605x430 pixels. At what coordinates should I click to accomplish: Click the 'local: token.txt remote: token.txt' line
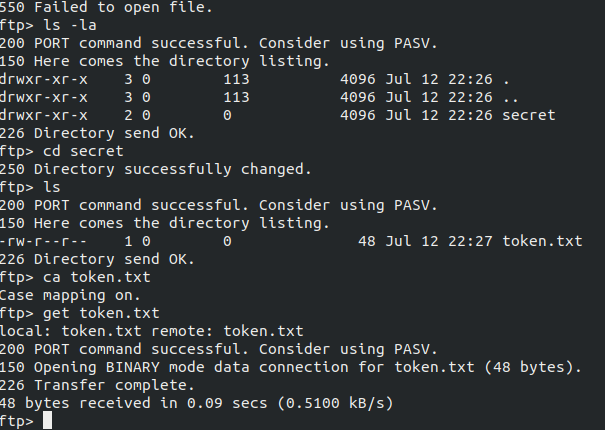(x=152, y=331)
